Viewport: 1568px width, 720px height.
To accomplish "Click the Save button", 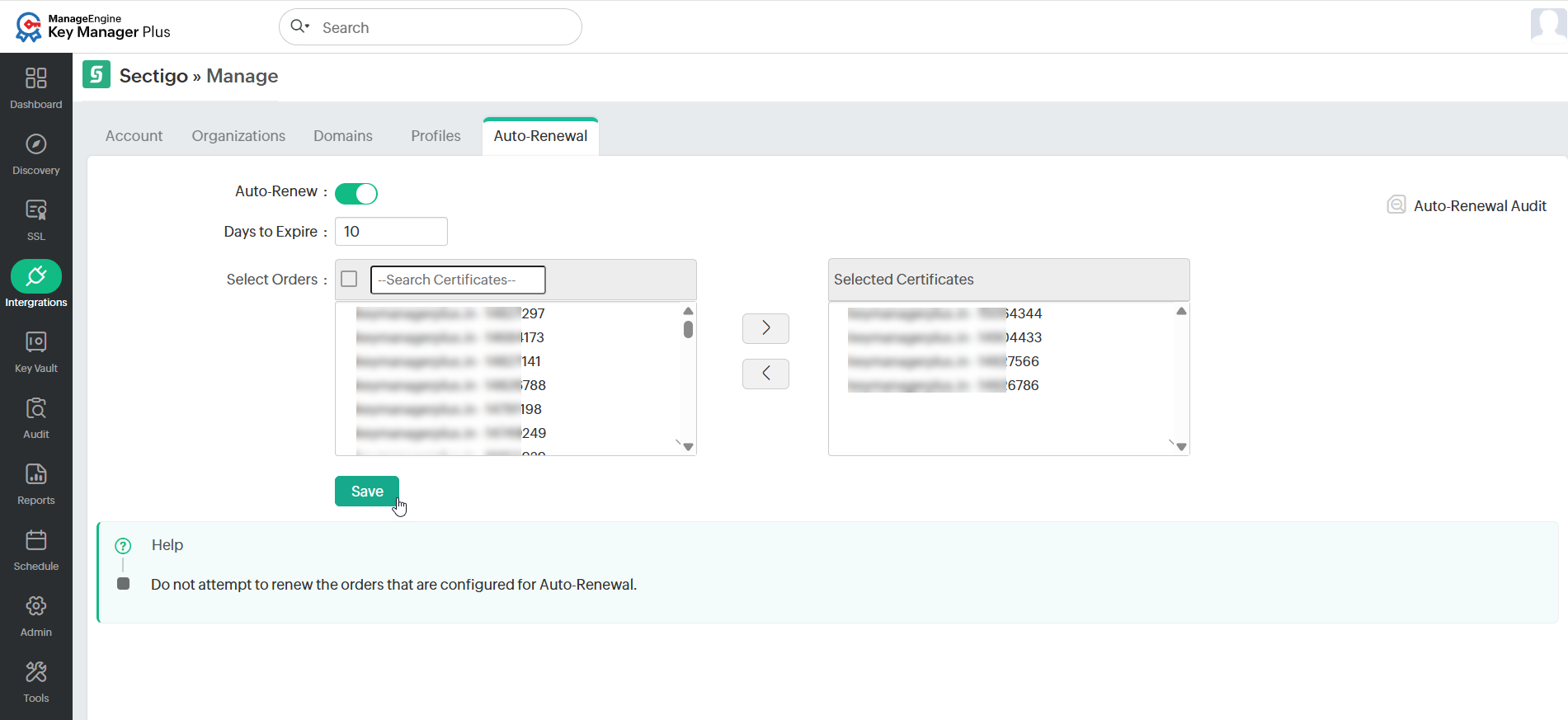I will click(x=367, y=491).
